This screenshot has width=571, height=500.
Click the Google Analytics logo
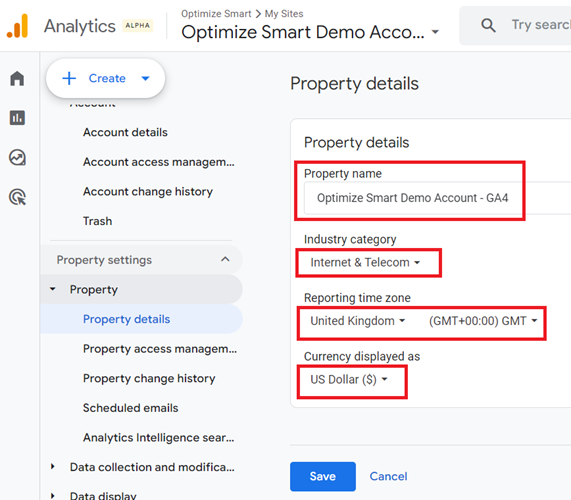[17, 26]
